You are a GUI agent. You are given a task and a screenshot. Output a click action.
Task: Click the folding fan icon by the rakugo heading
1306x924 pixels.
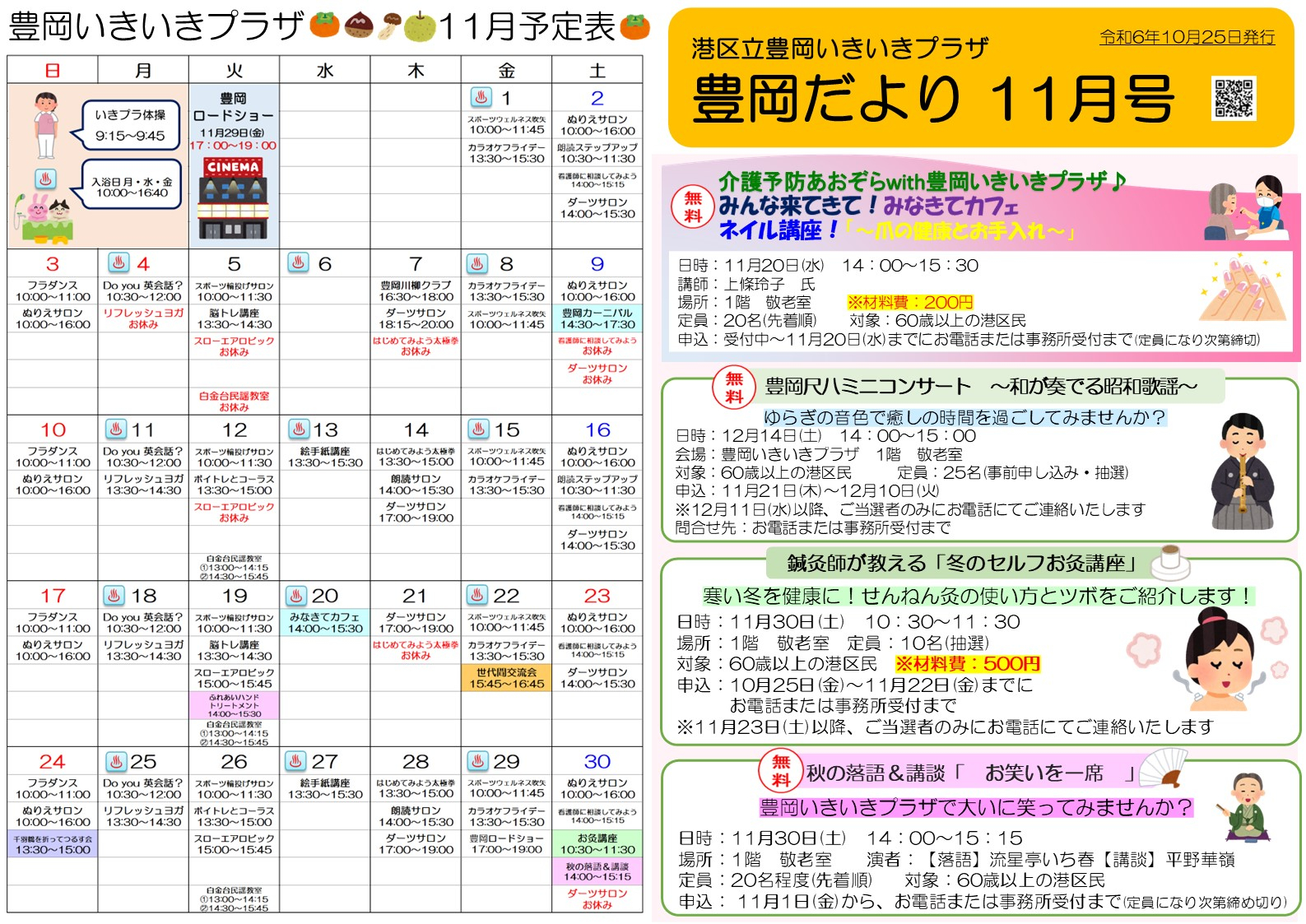pos(1166,768)
